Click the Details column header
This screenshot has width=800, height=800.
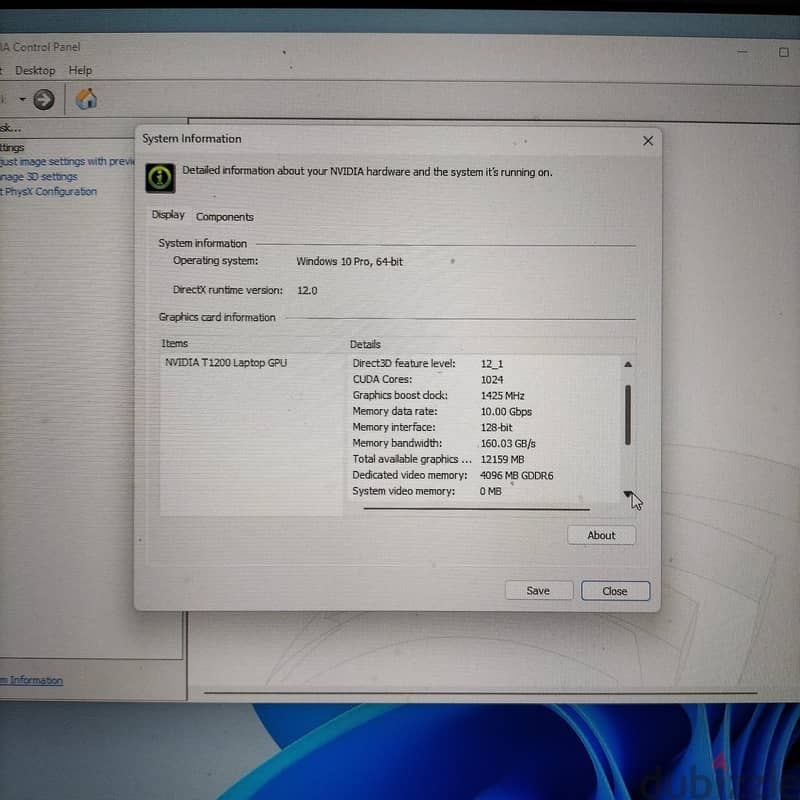365,344
